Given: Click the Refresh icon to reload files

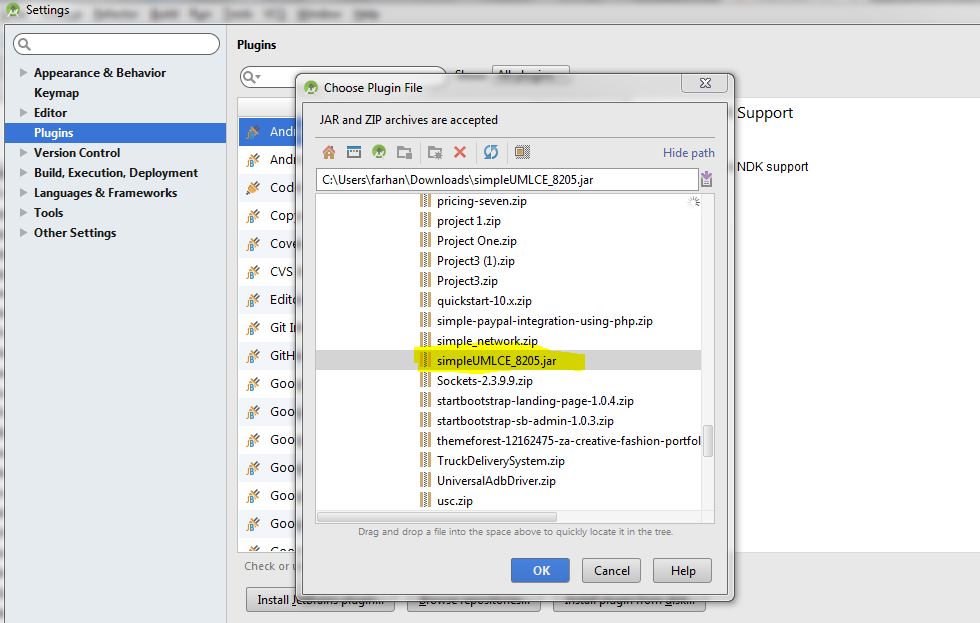Looking at the screenshot, I should coord(492,152).
